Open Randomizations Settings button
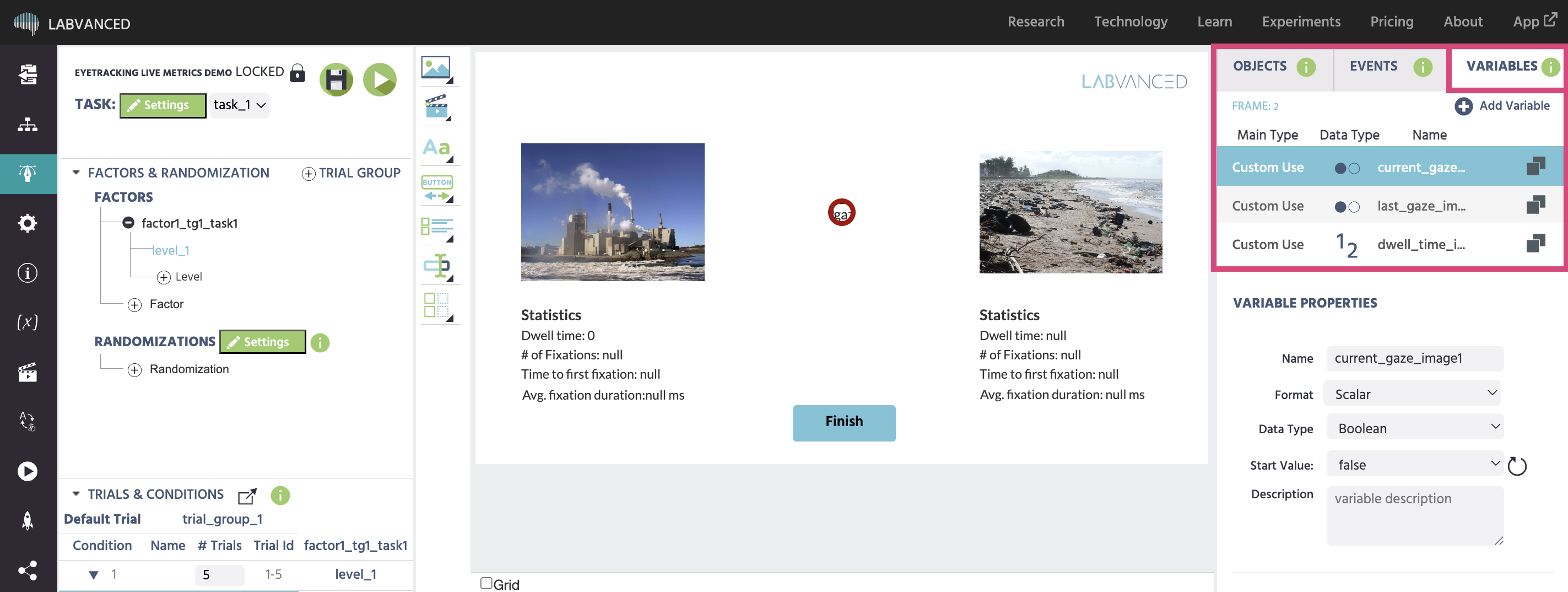 pos(262,342)
